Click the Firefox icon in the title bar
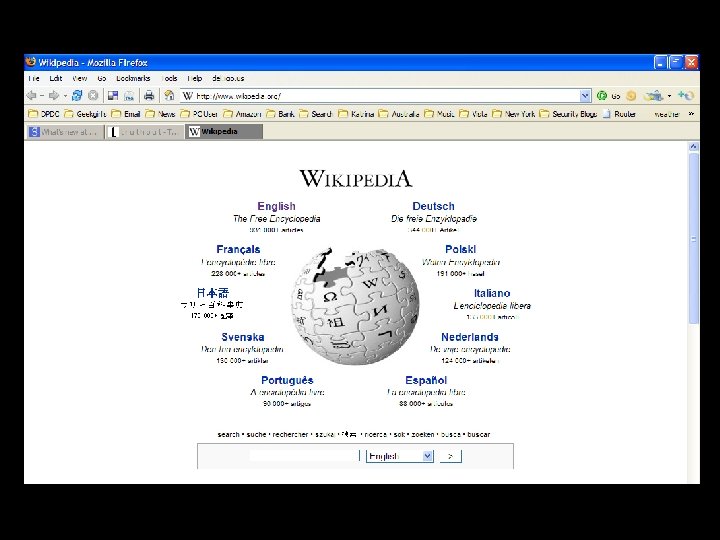 pyautogui.click(x=31, y=62)
